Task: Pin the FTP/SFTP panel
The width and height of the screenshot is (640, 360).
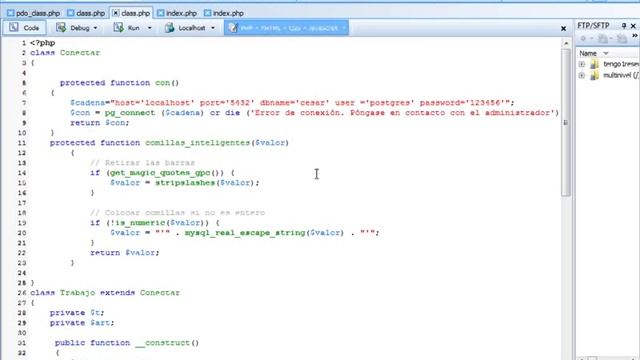Action: point(624,26)
